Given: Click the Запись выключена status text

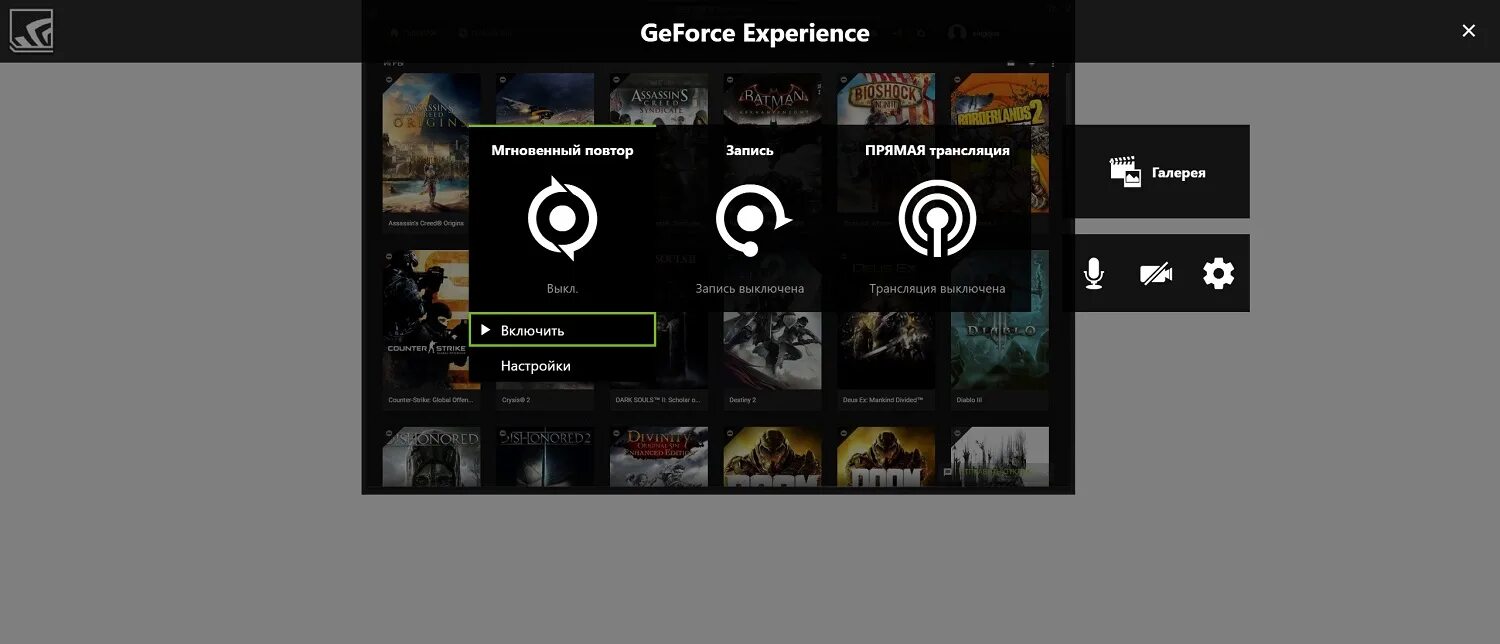Looking at the screenshot, I should pos(750,289).
